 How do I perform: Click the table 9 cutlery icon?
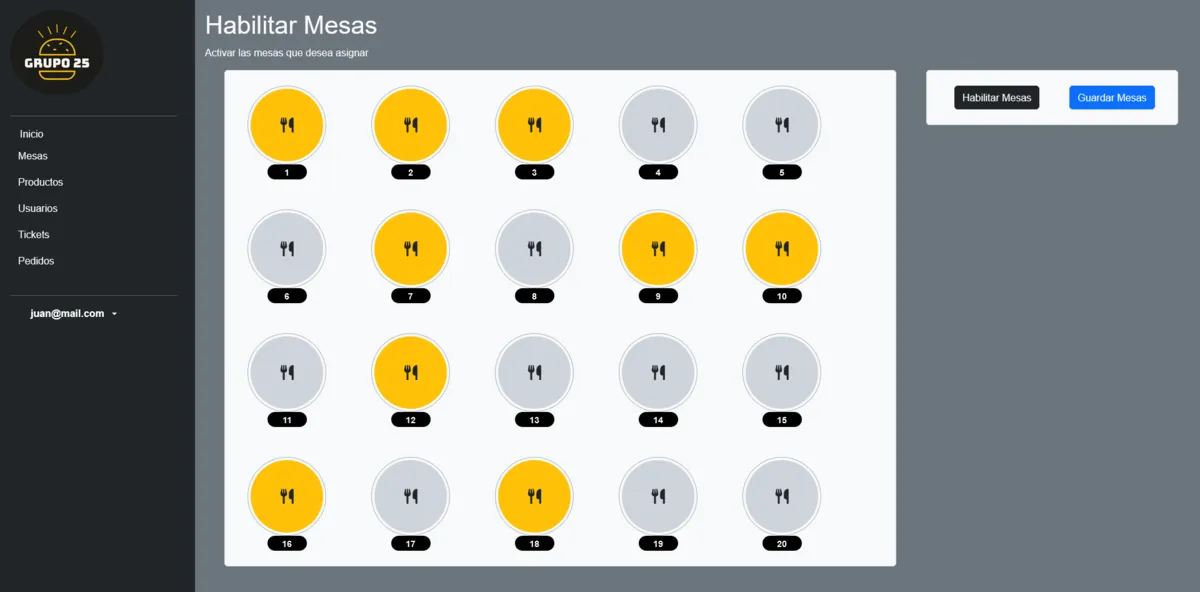(x=658, y=249)
